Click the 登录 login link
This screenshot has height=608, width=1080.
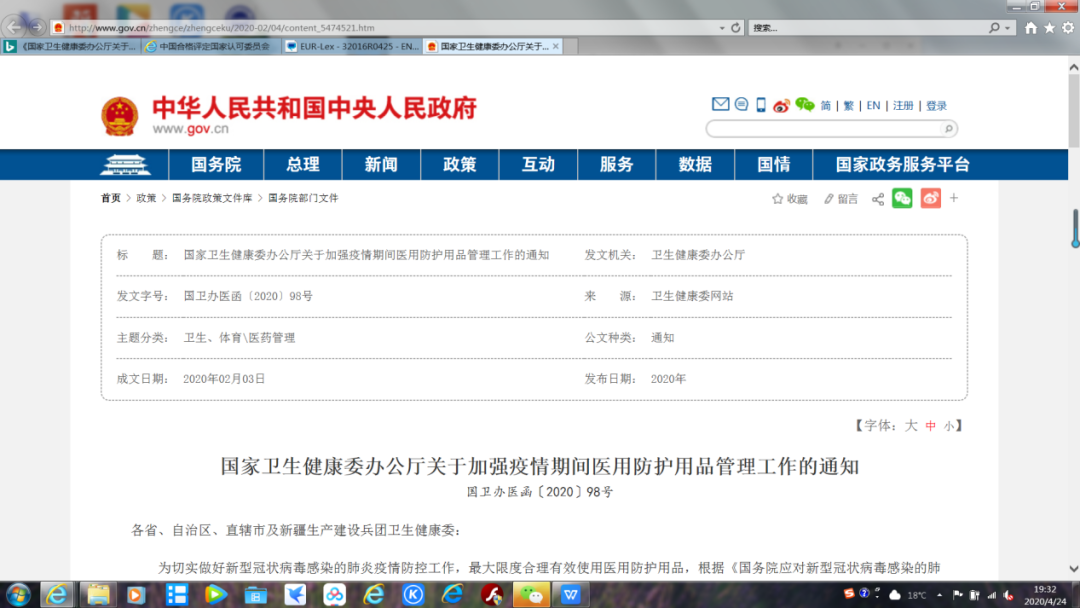pyautogui.click(x=934, y=104)
